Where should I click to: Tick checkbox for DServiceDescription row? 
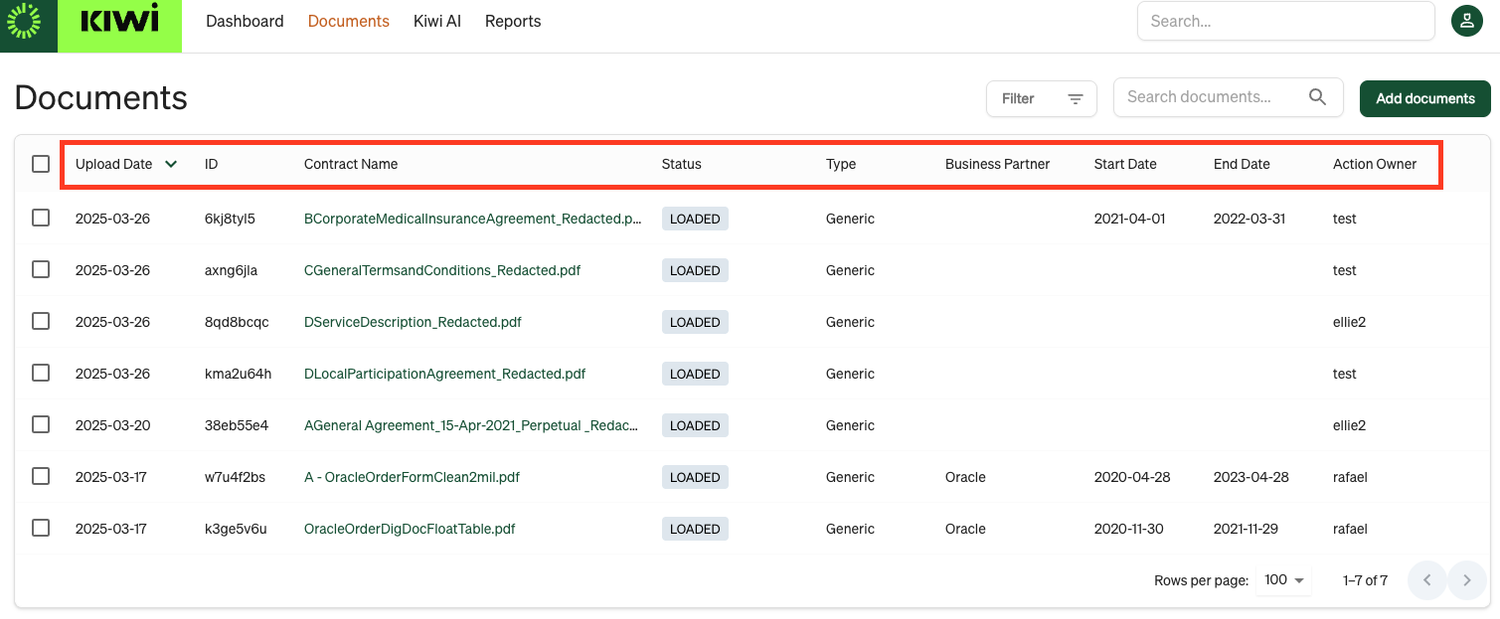tap(41, 322)
